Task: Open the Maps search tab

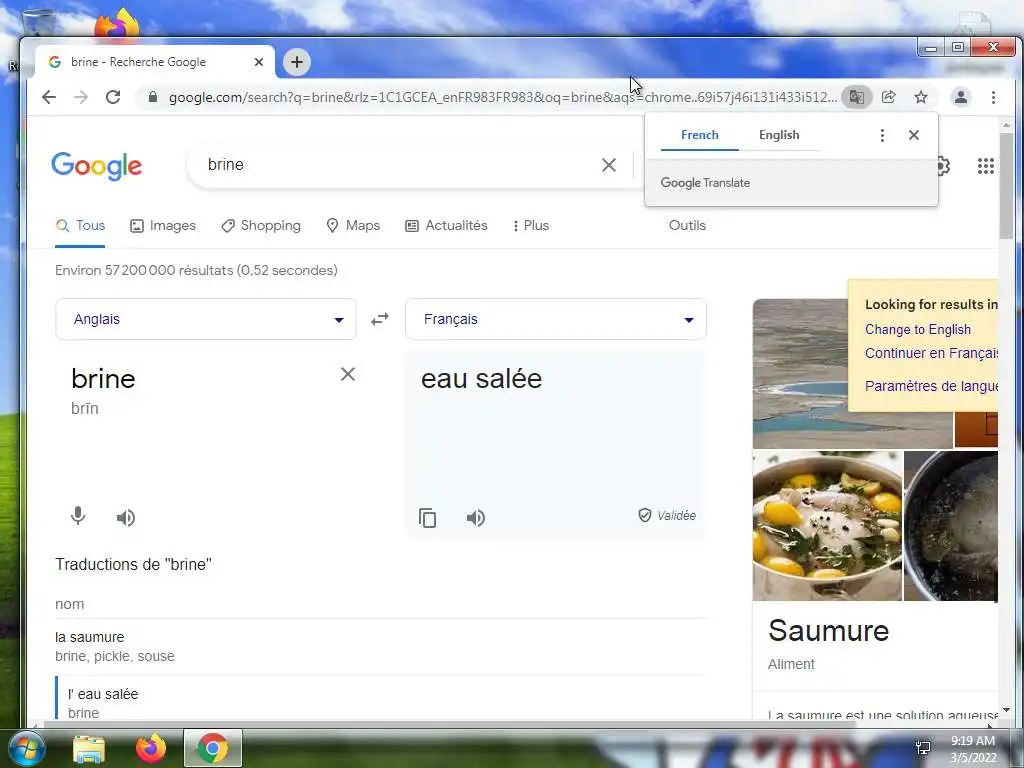Action: [x=353, y=226]
